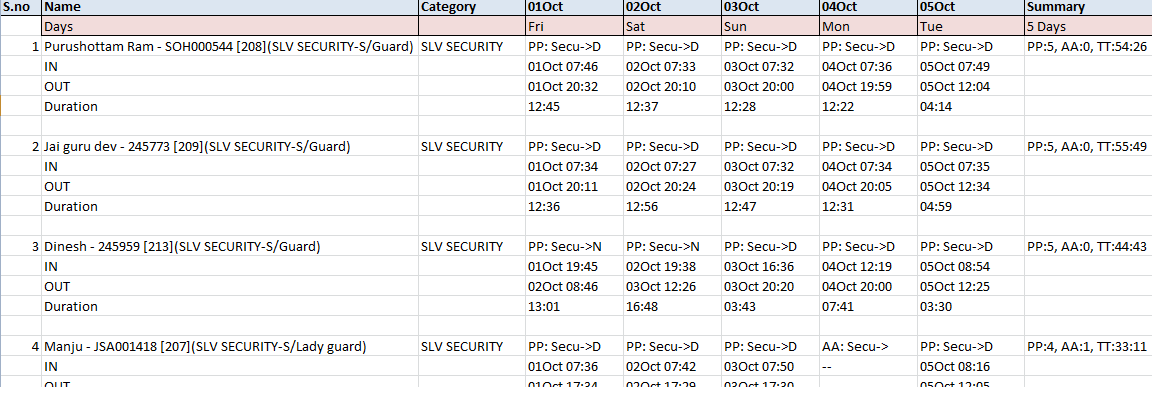Click the Category column header

coord(472,7)
